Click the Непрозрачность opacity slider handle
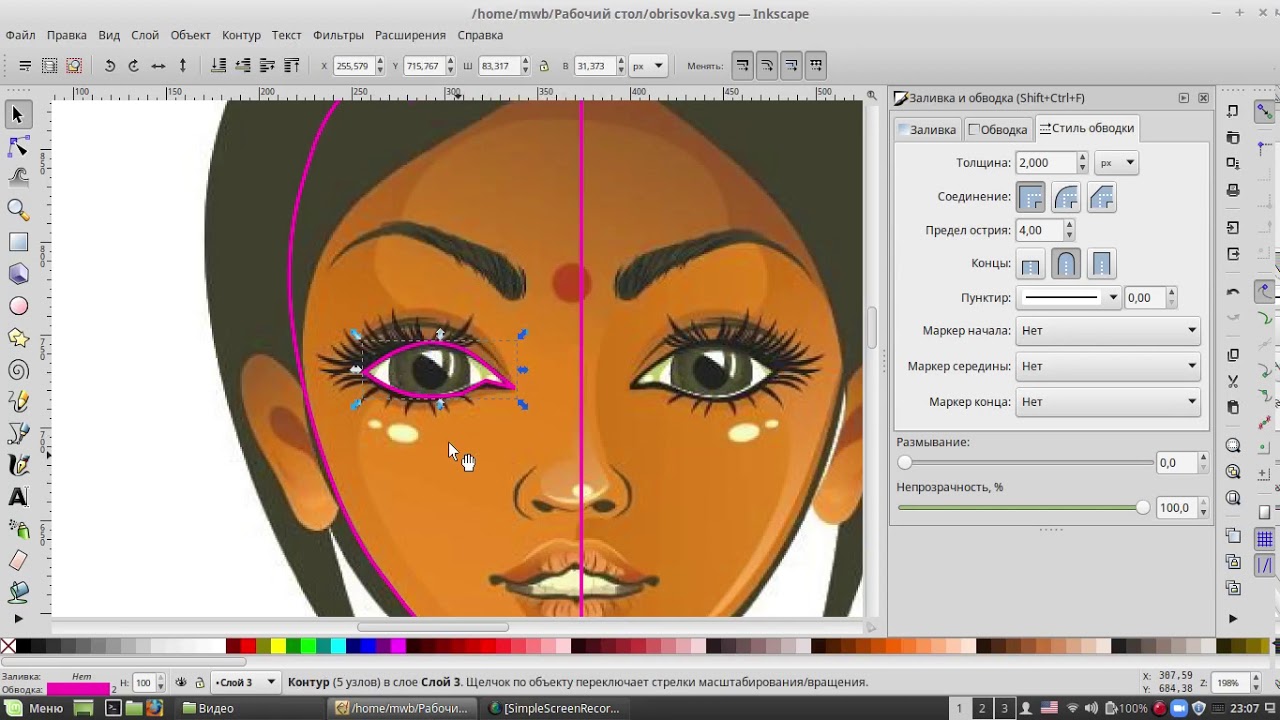This screenshot has height=720, width=1280. [x=1143, y=508]
